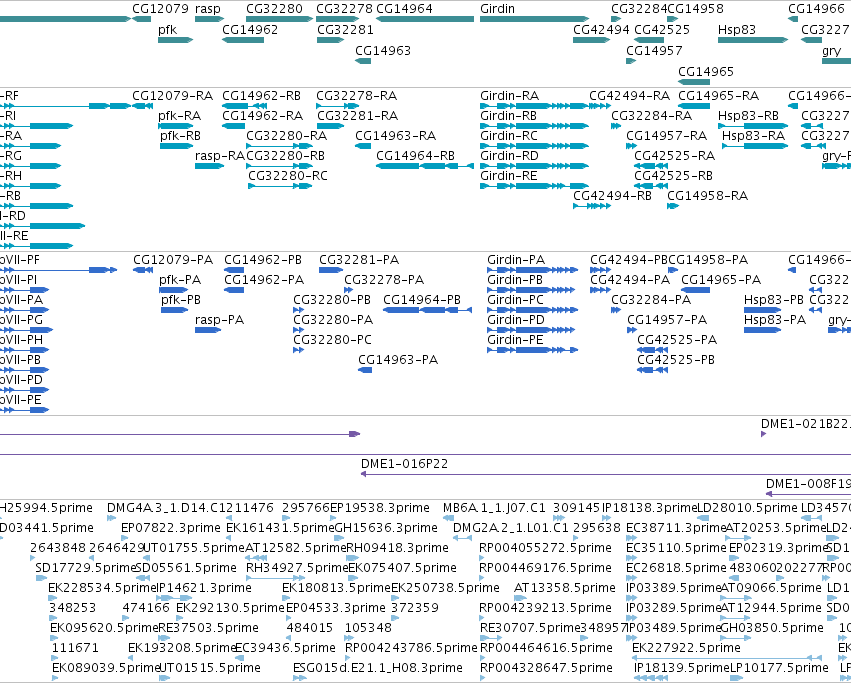Click transcript Girdin-RE
This screenshot has height=683, width=851.
[534, 186]
